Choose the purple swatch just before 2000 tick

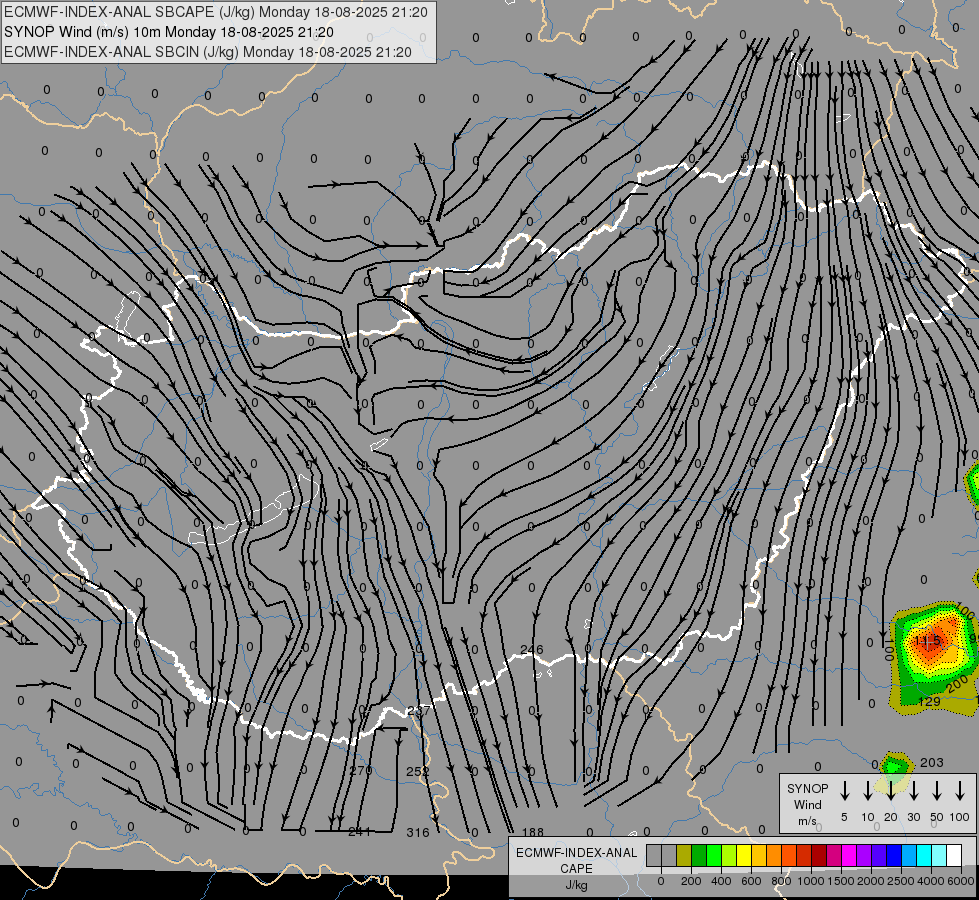click(864, 855)
